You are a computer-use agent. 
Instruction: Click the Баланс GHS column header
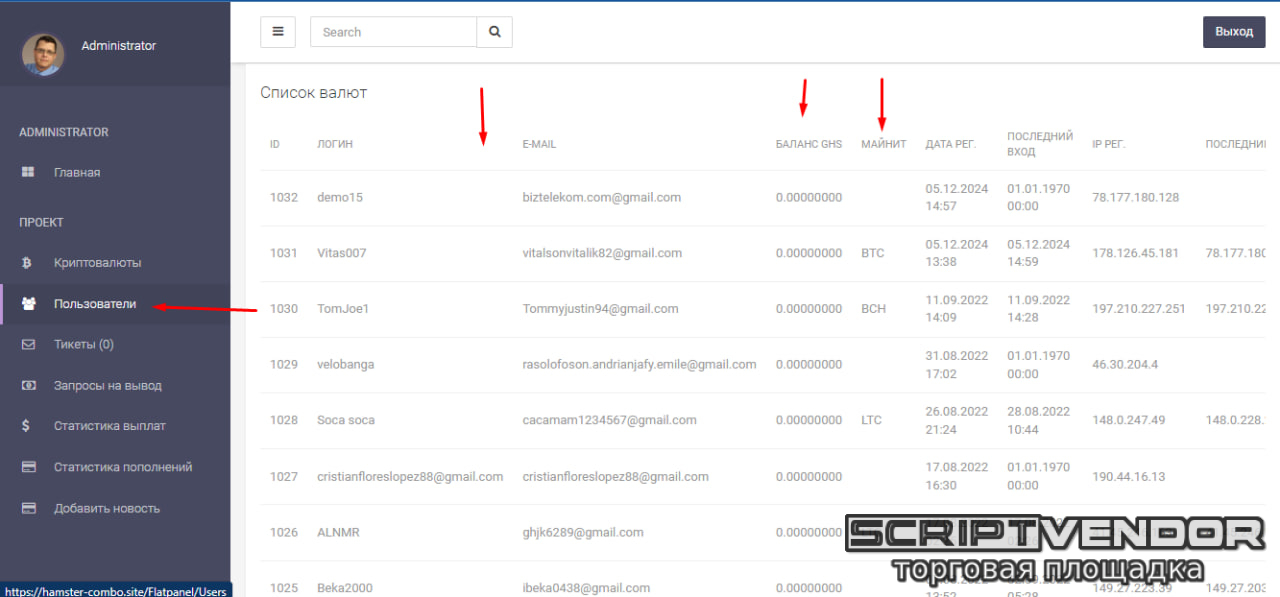809,144
